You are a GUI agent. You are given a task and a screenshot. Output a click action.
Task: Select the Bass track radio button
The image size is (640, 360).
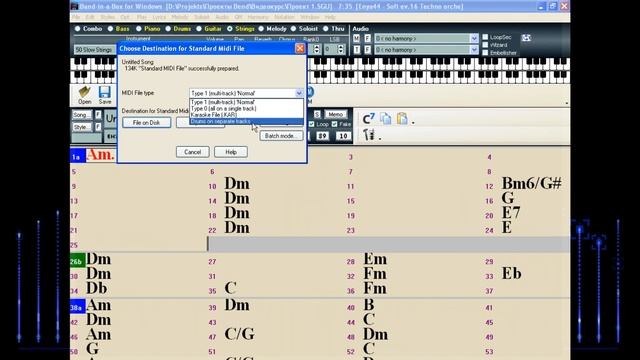pos(110,29)
